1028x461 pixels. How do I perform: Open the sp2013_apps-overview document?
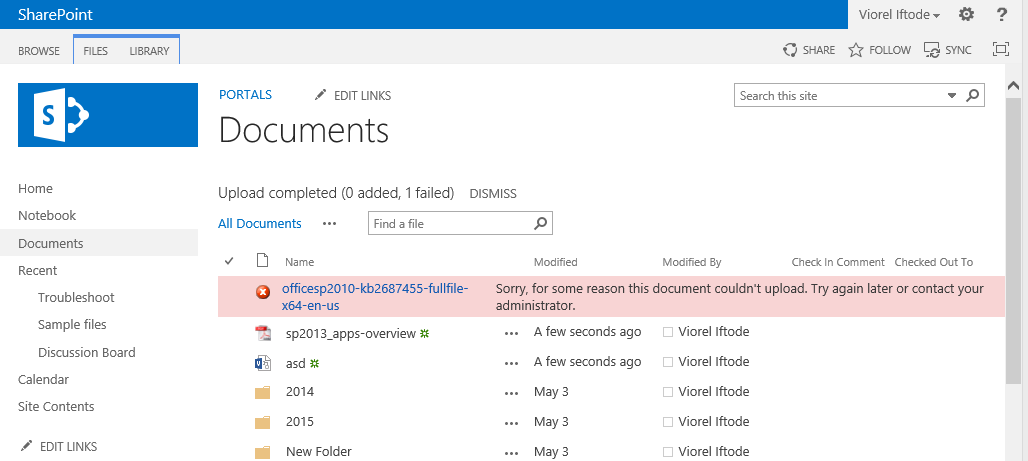coord(351,333)
